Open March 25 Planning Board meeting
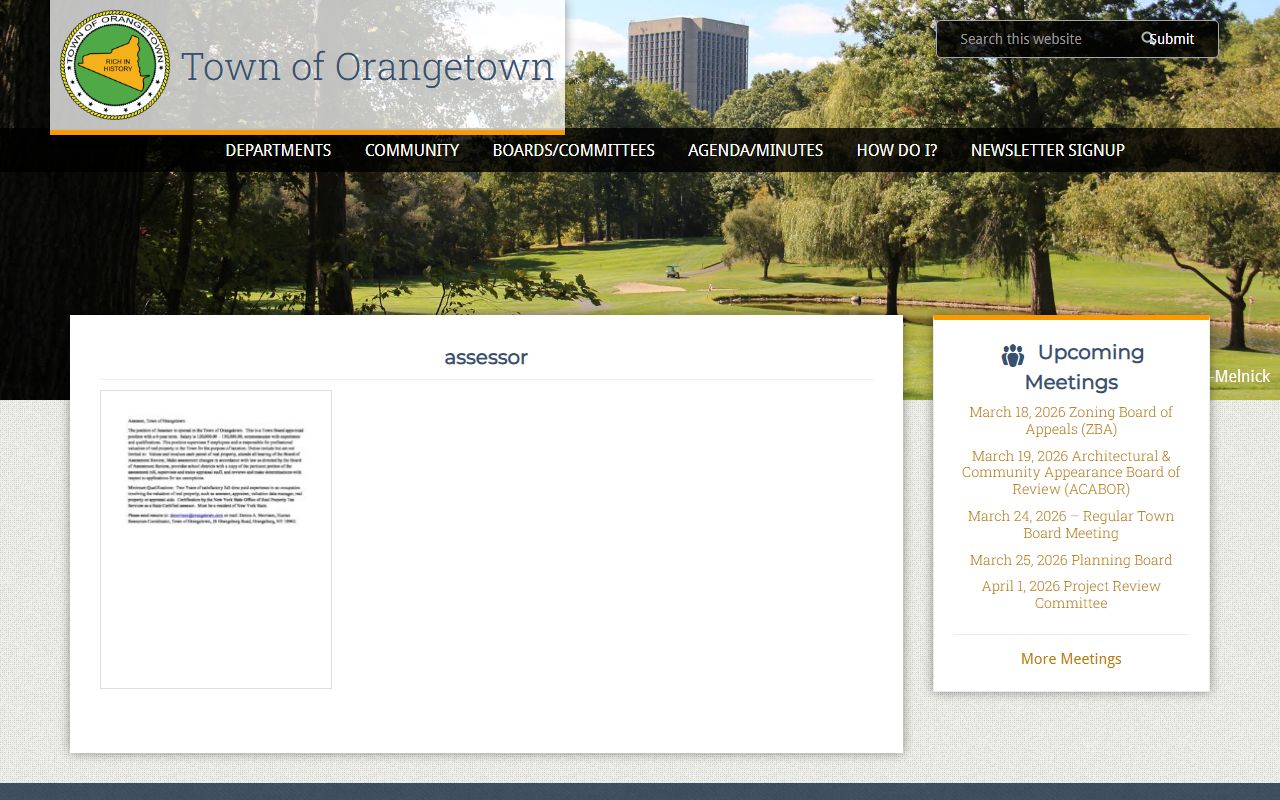Image resolution: width=1280 pixels, height=800 pixels. coord(1071,560)
